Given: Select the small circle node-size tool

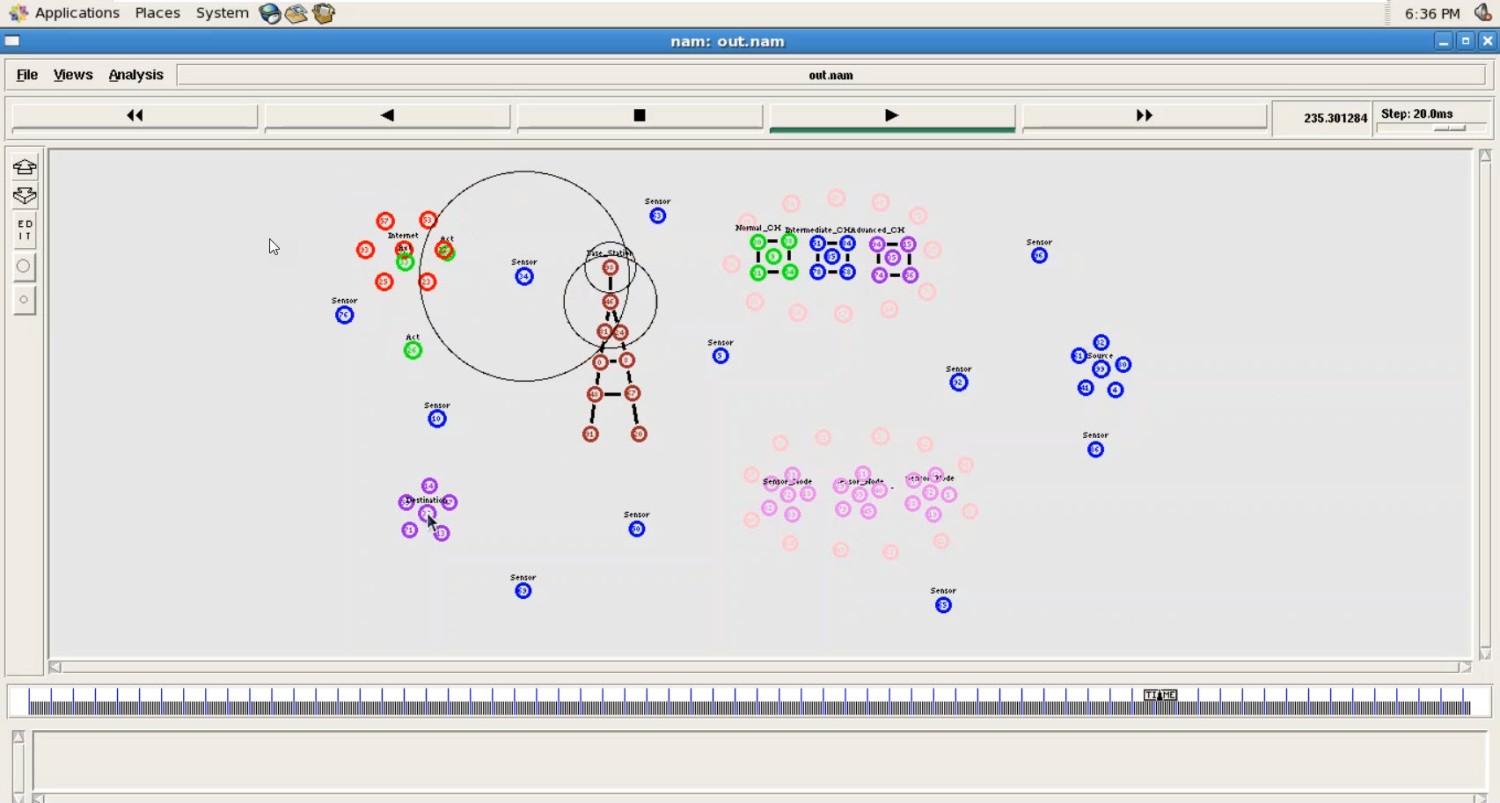Looking at the screenshot, I should point(24,299).
